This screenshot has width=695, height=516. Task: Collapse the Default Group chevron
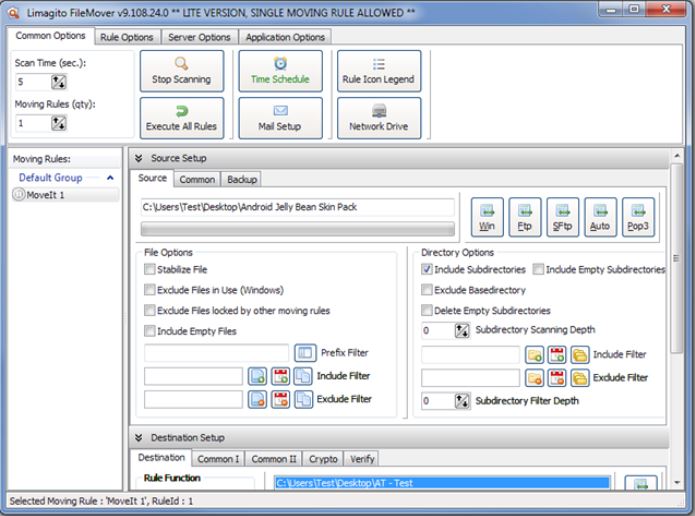click(x=110, y=178)
